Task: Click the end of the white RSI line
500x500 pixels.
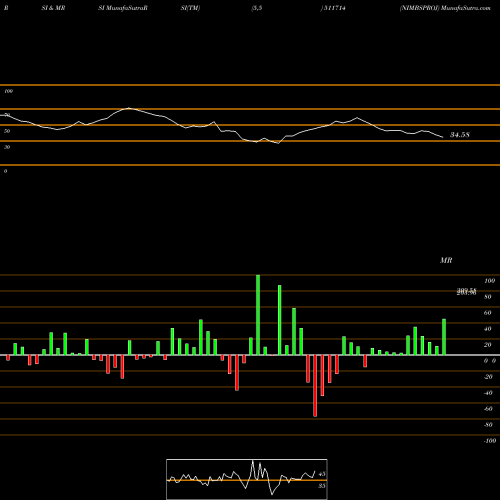Action: pos(443,137)
